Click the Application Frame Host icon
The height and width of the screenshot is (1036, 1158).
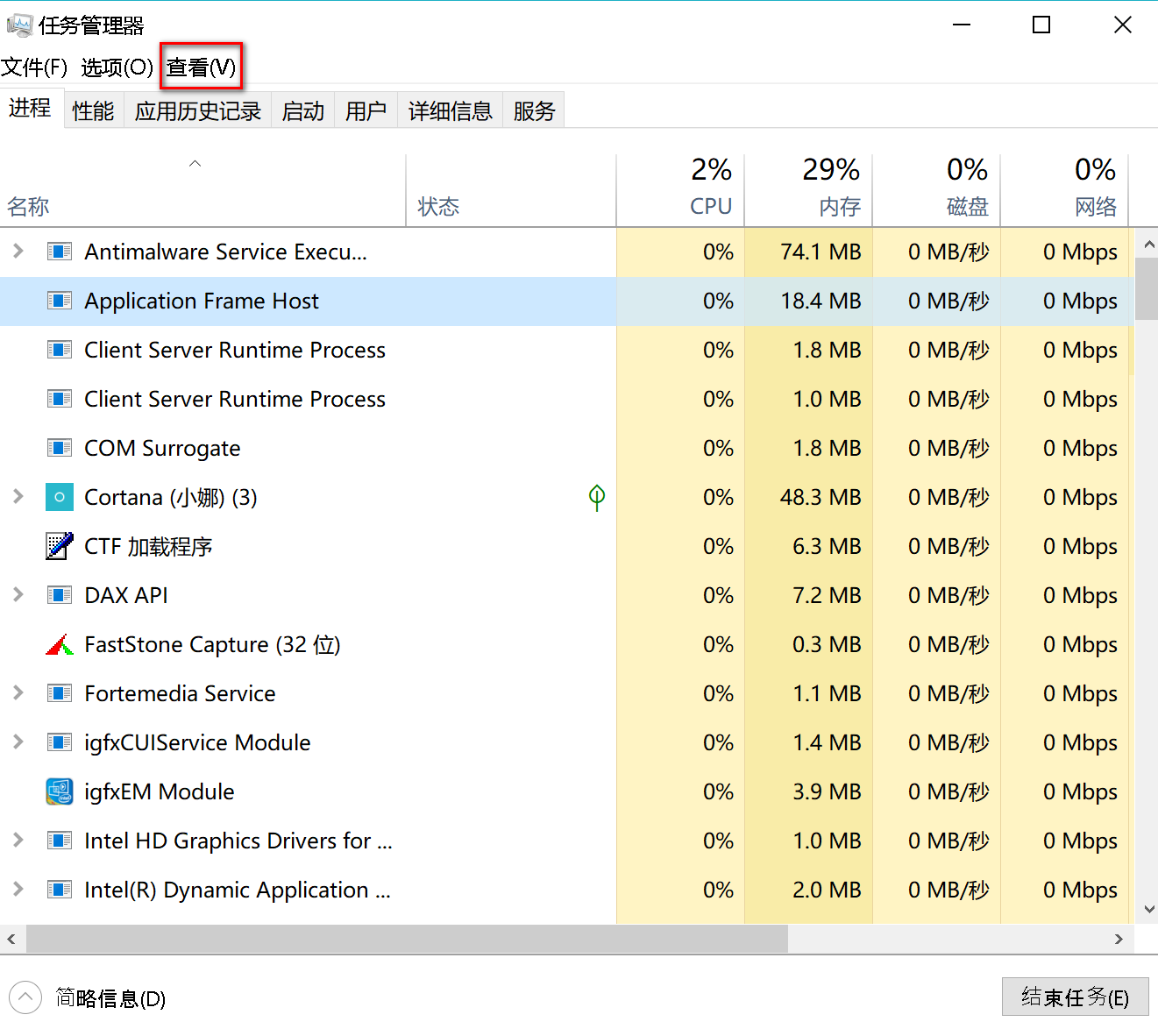click(59, 301)
